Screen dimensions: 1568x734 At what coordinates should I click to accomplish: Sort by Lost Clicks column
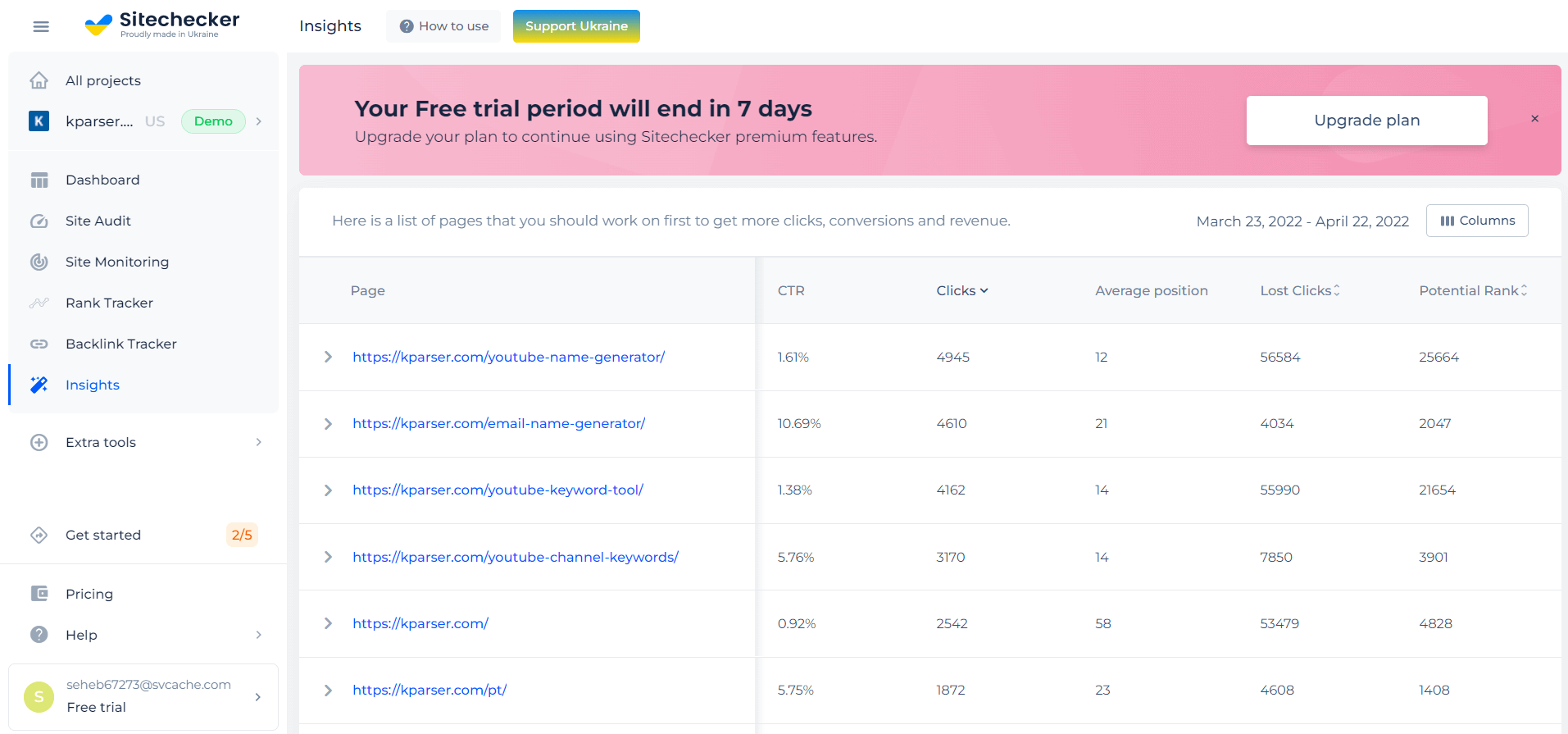[x=1300, y=290]
